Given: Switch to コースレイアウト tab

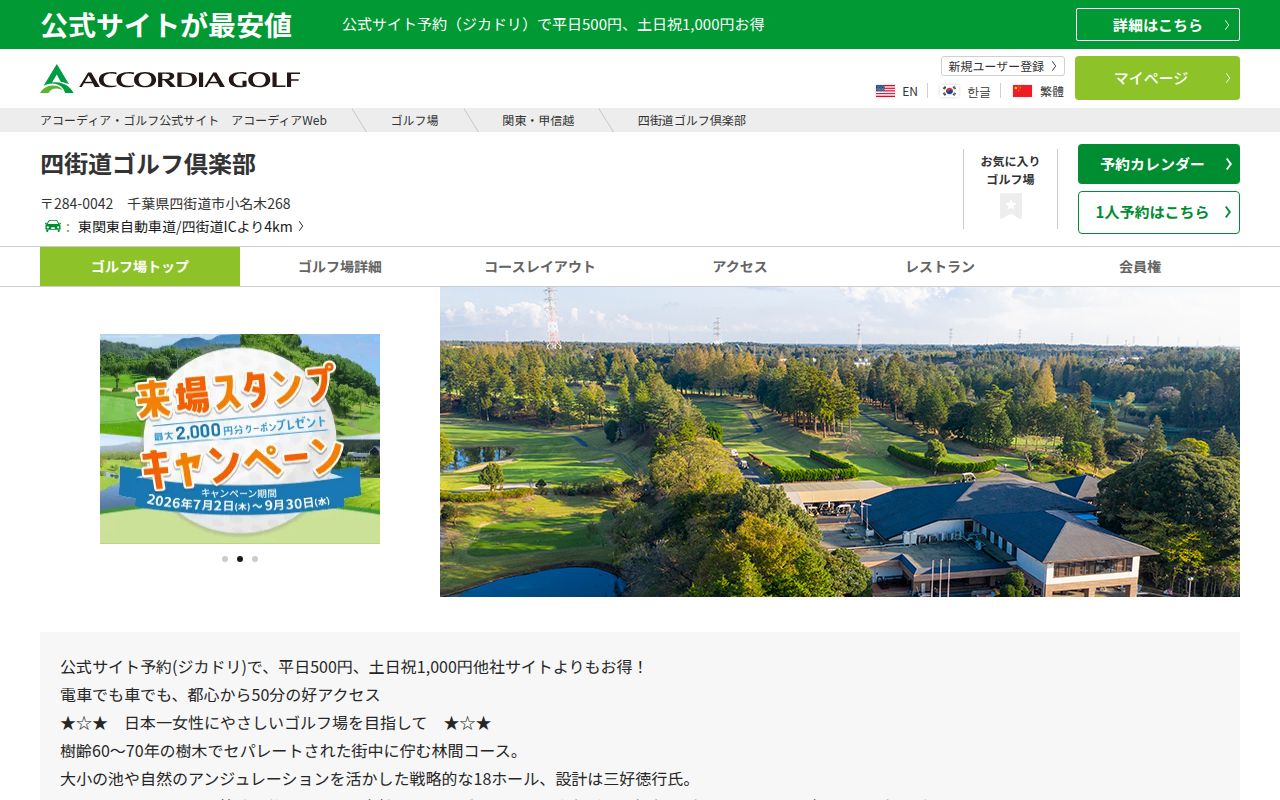Looking at the screenshot, I should tap(540, 267).
